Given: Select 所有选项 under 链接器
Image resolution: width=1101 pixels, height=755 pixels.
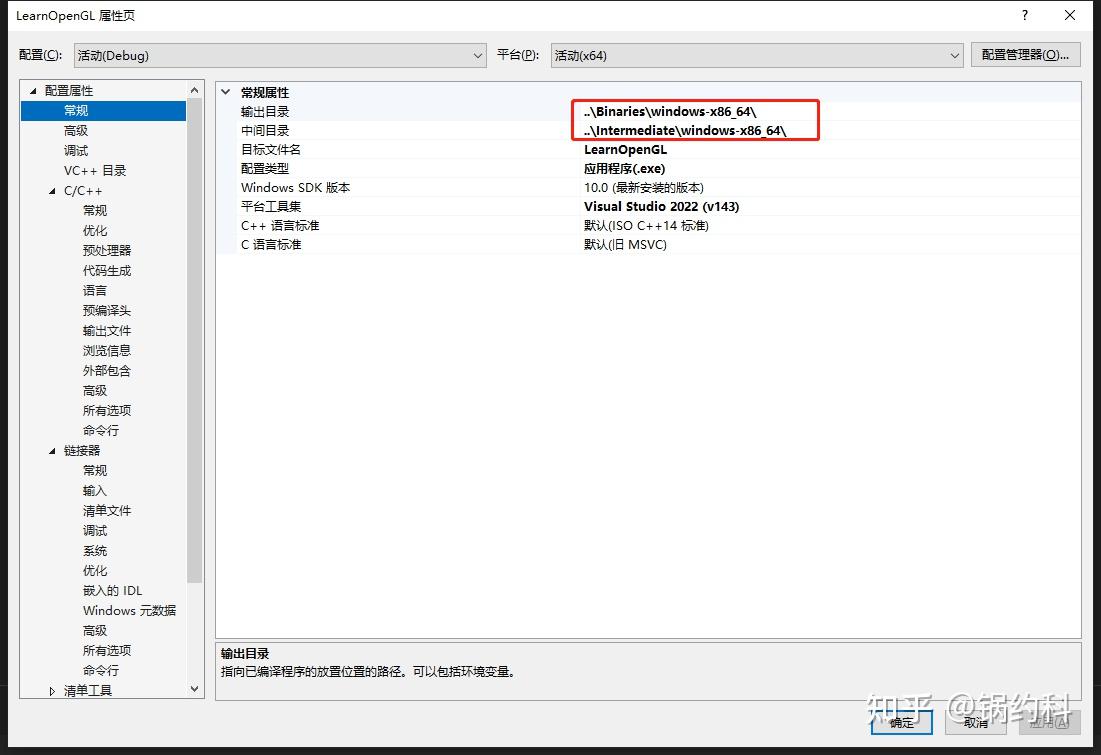Looking at the screenshot, I should click(107, 651).
